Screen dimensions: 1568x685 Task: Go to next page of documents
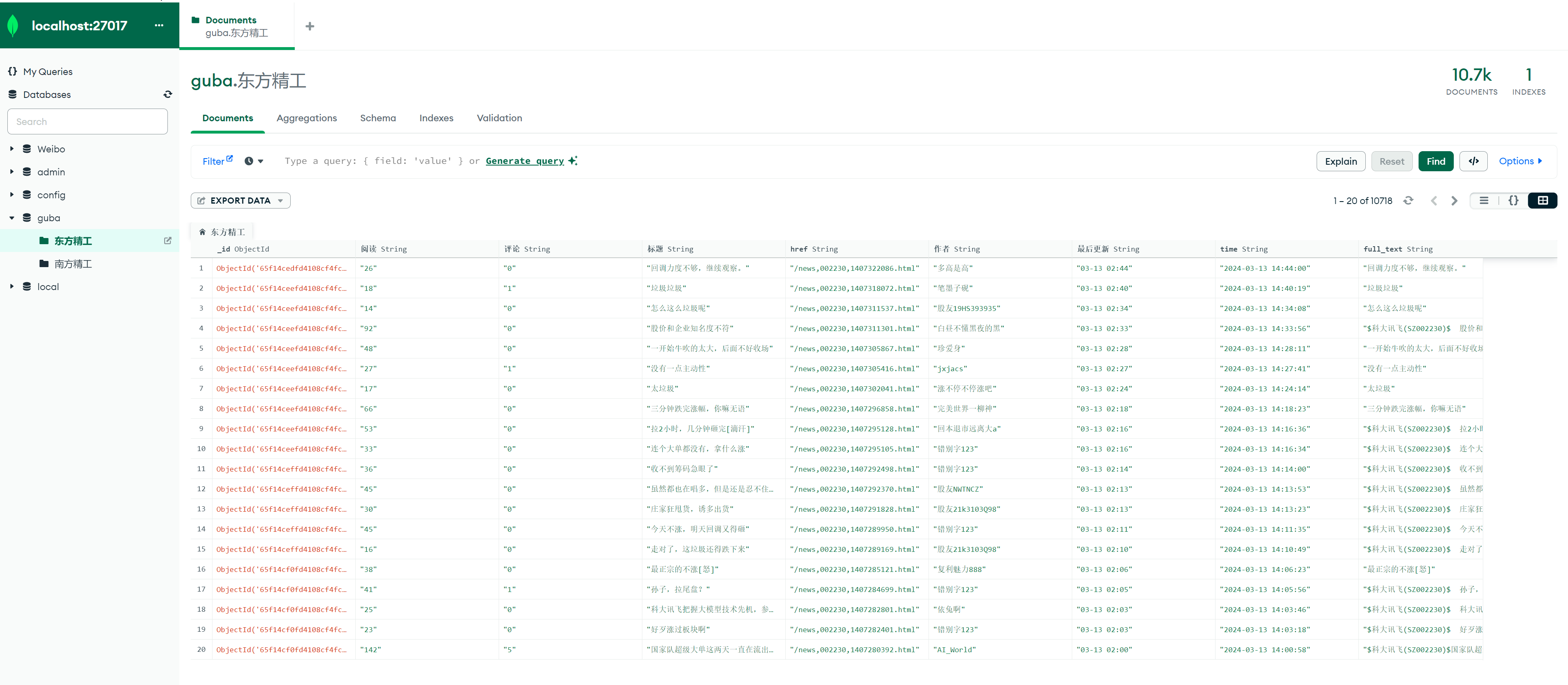[x=1455, y=200]
